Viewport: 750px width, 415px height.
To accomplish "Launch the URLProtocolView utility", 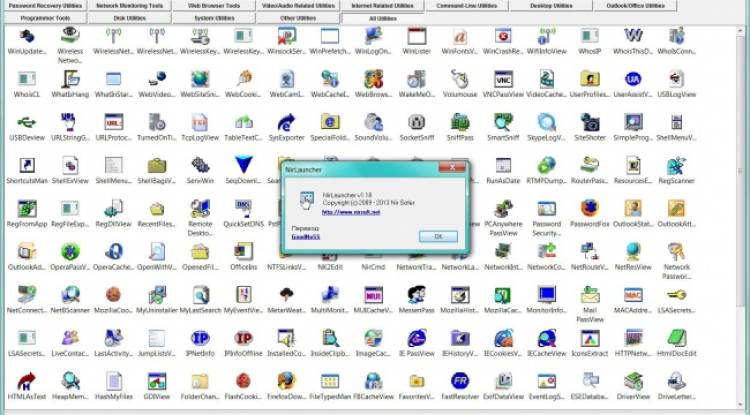I will pos(113,123).
